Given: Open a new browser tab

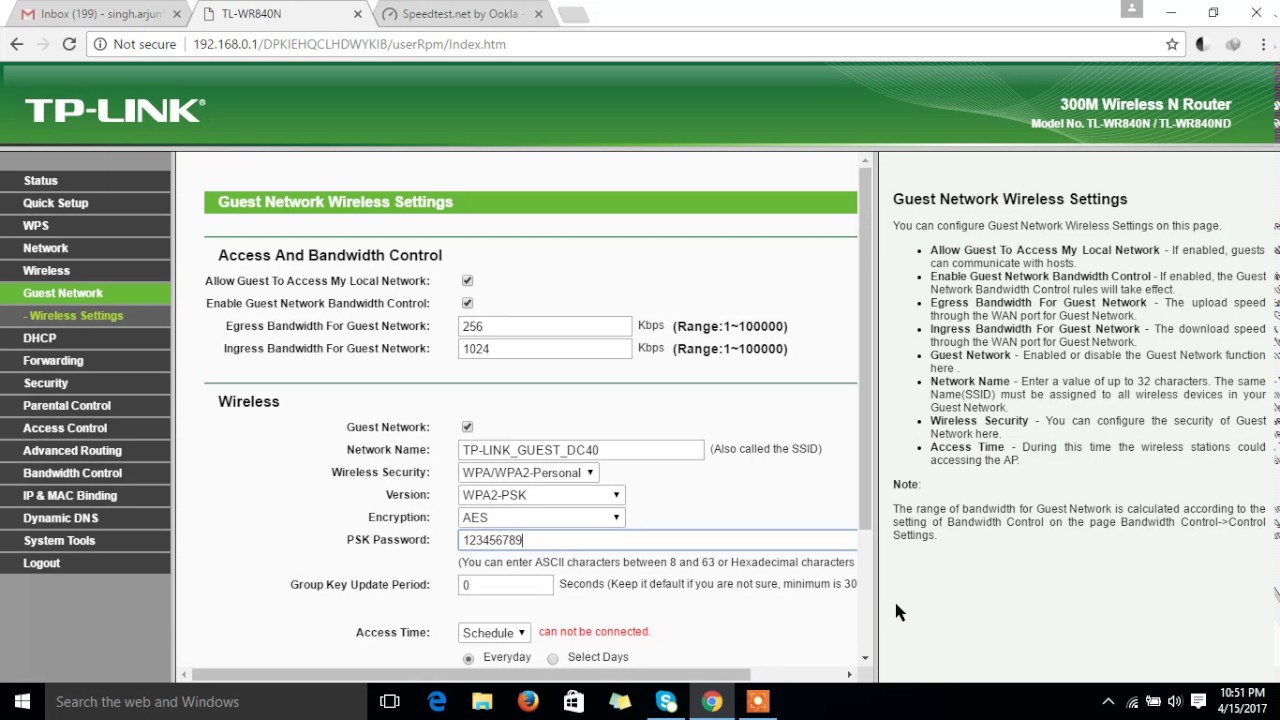Looking at the screenshot, I should coord(573,14).
